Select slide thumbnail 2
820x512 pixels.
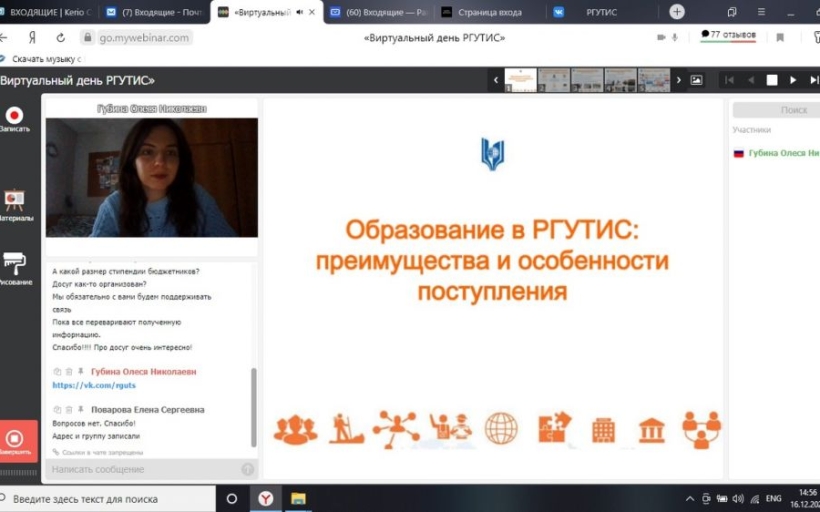[x=554, y=80]
